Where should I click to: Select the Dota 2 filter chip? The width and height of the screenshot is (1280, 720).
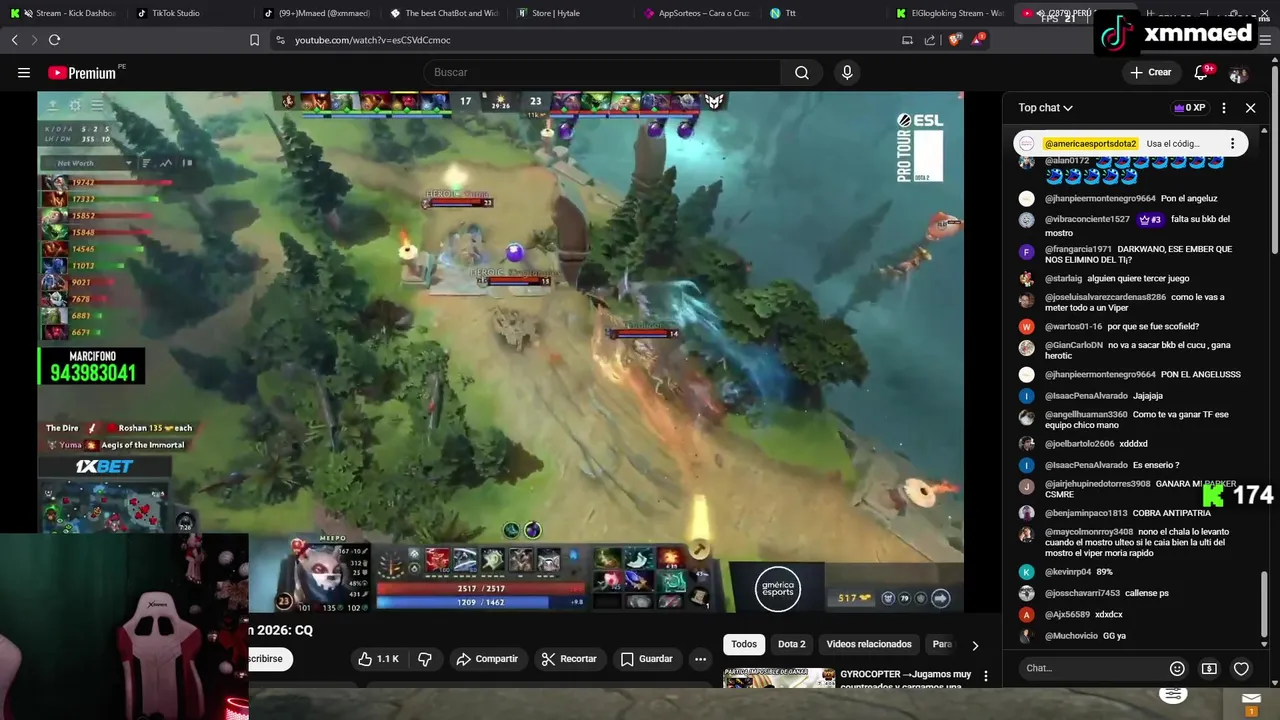pyautogui.click(x=791, y=645)
